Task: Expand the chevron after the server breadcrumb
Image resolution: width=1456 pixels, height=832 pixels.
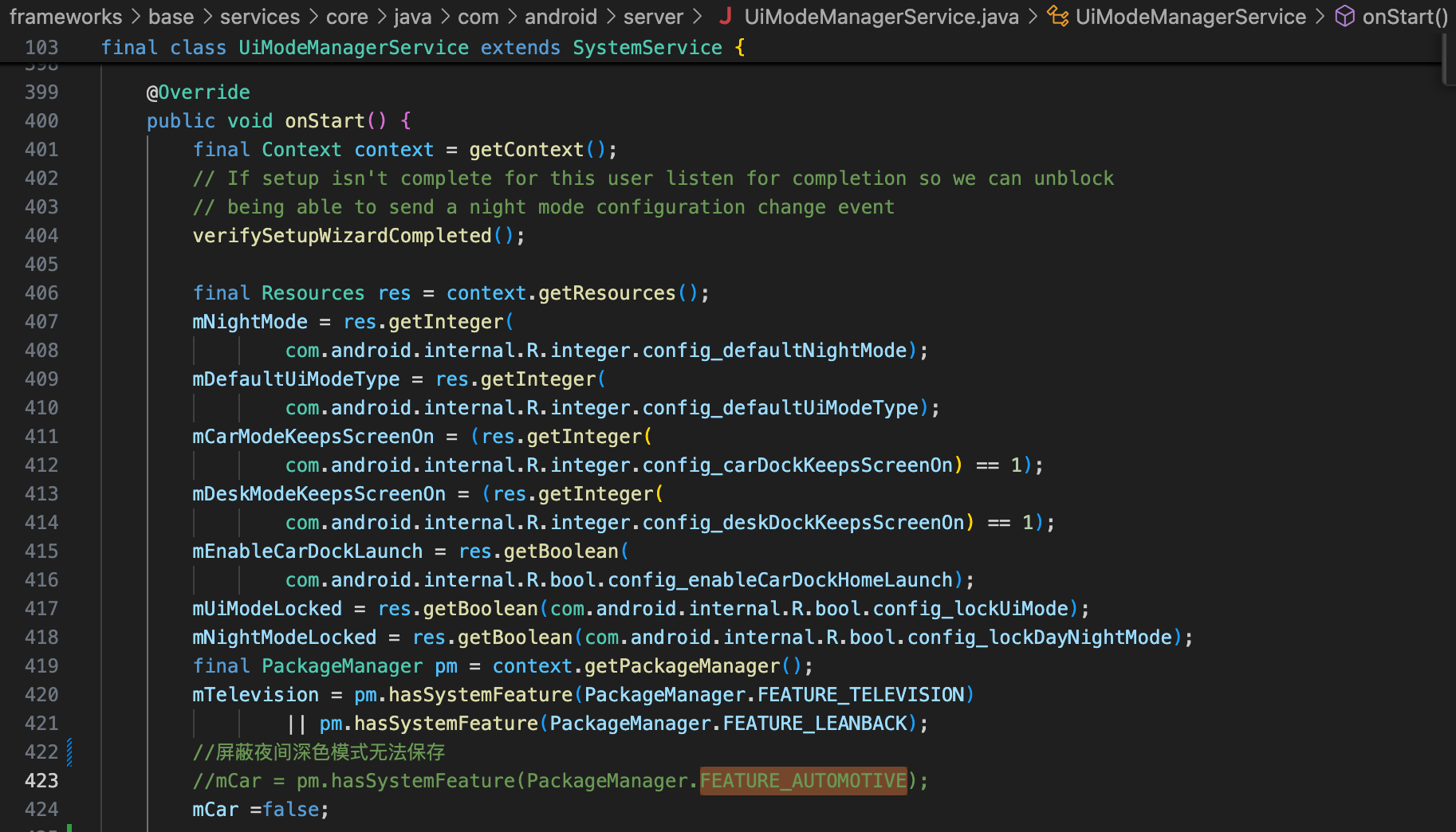Action: [698, 16]
